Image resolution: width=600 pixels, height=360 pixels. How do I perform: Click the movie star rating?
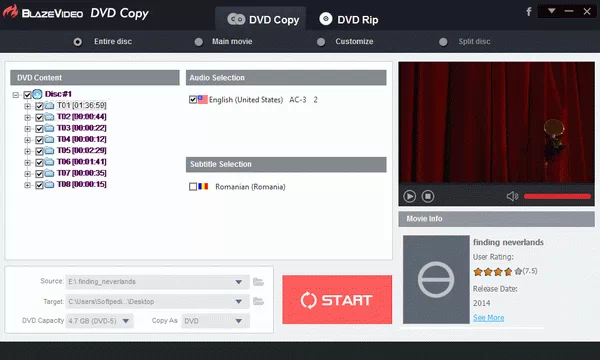497,272
